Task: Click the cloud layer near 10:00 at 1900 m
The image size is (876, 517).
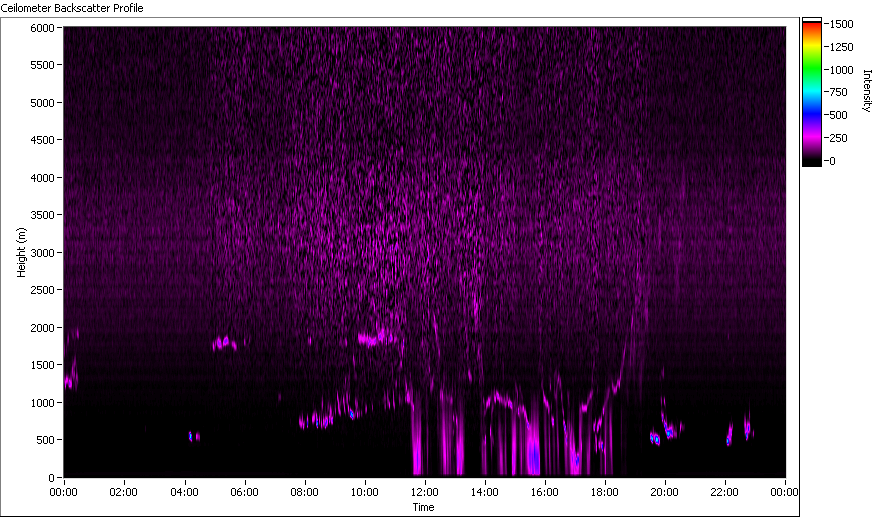Action: [x=377, y=338]
